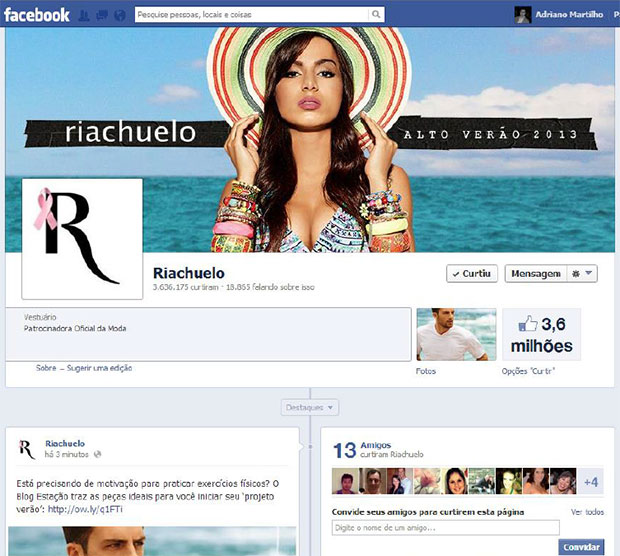Click the friend name input field
620x556 pixels.
coord(446,528)
